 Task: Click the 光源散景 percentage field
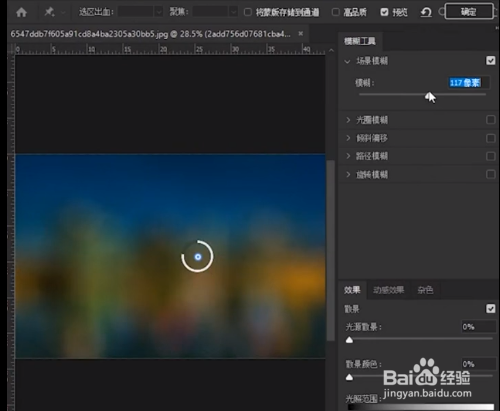tap(478, 327)
